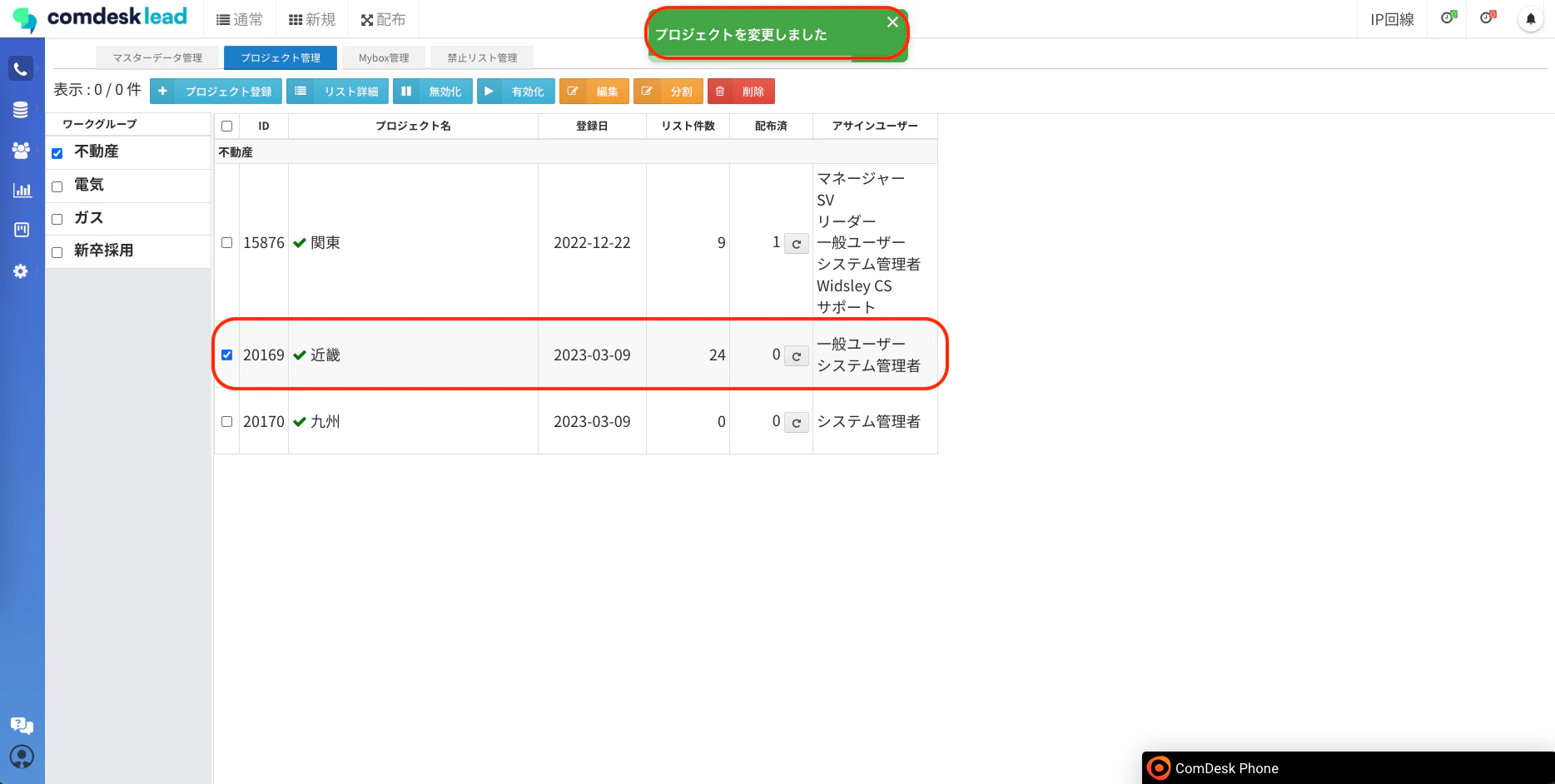Image resolution: width=1555 pixels, height=784 pixels.
Task: Click the notification bell icon
Action: (1531, 19)
